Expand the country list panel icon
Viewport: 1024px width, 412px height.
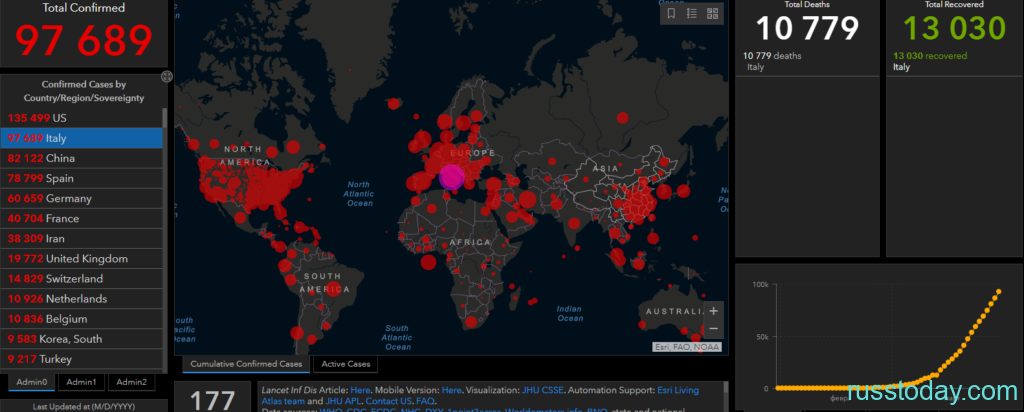(167, 76)
